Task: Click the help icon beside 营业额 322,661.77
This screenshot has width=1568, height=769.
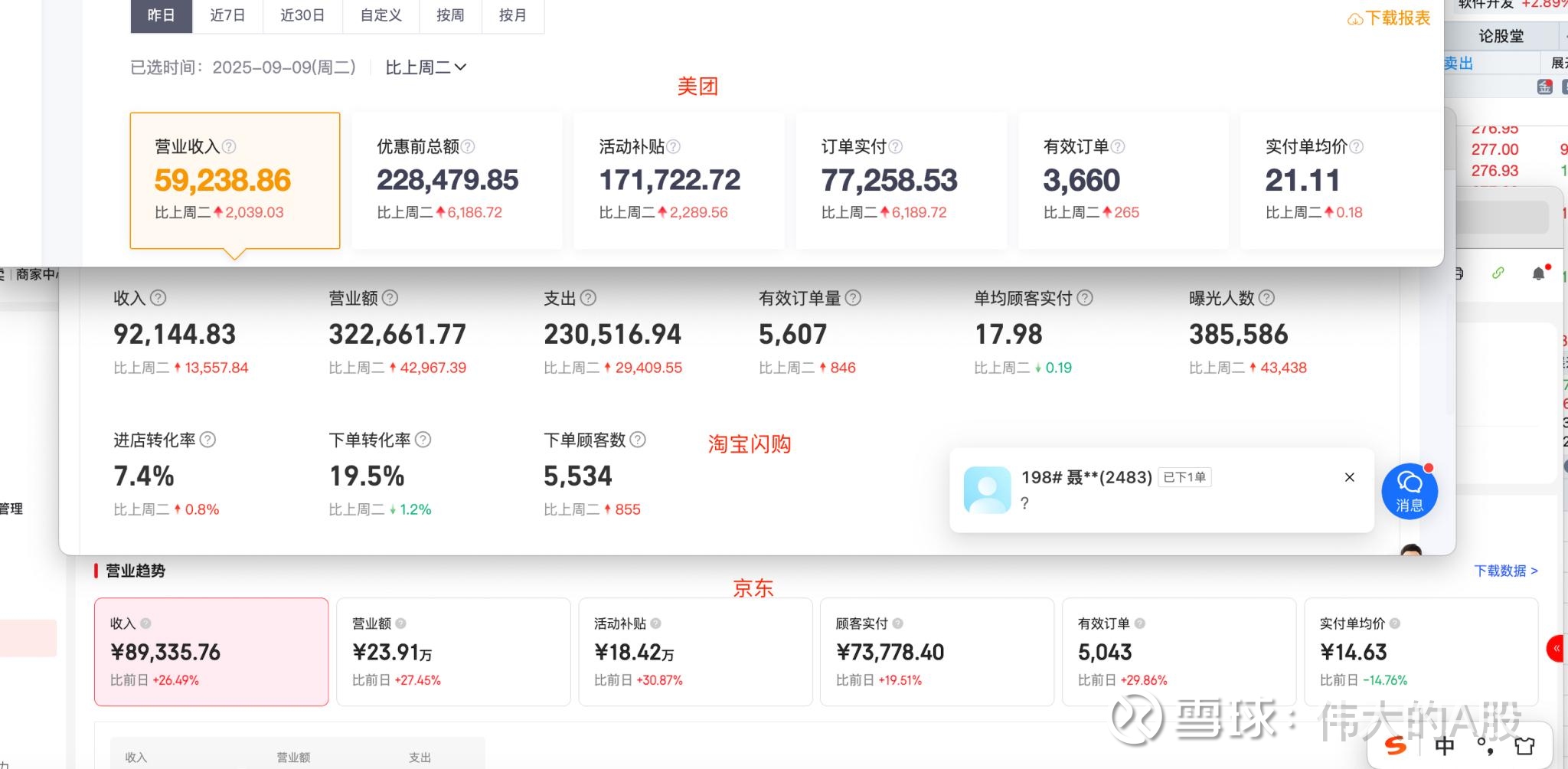Action: pos(390,298)
